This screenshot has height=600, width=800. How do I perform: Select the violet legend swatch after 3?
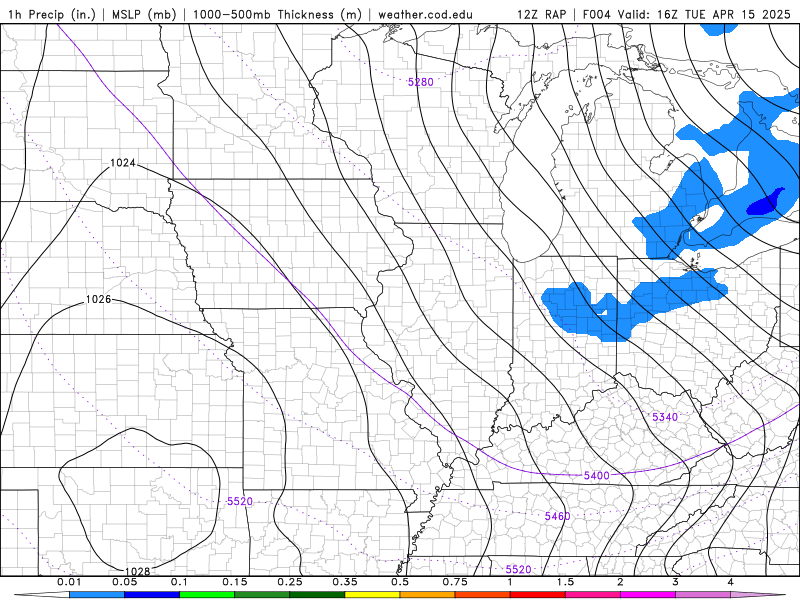[703, 595]
